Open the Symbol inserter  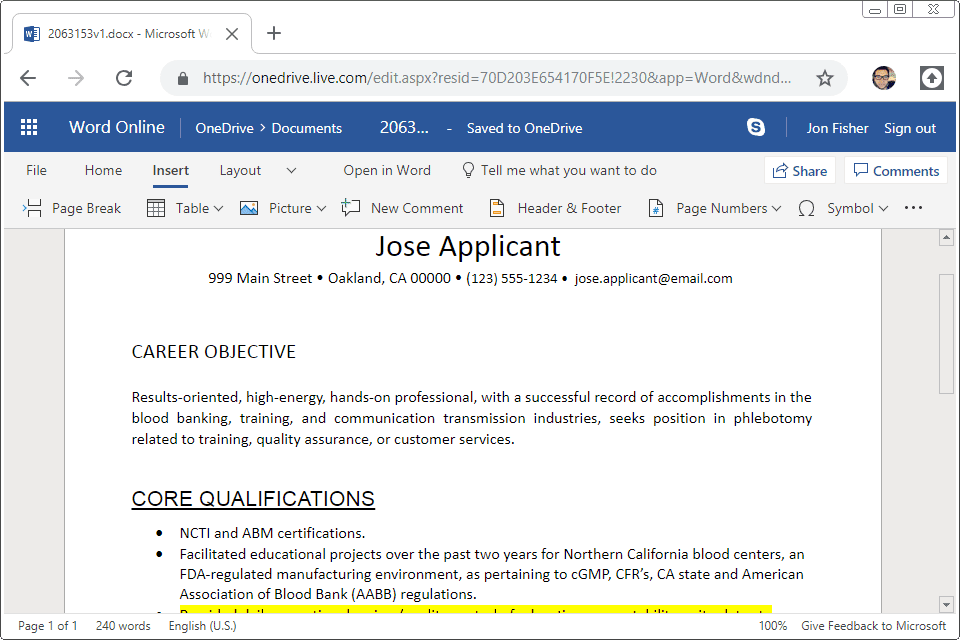[847, 207]
